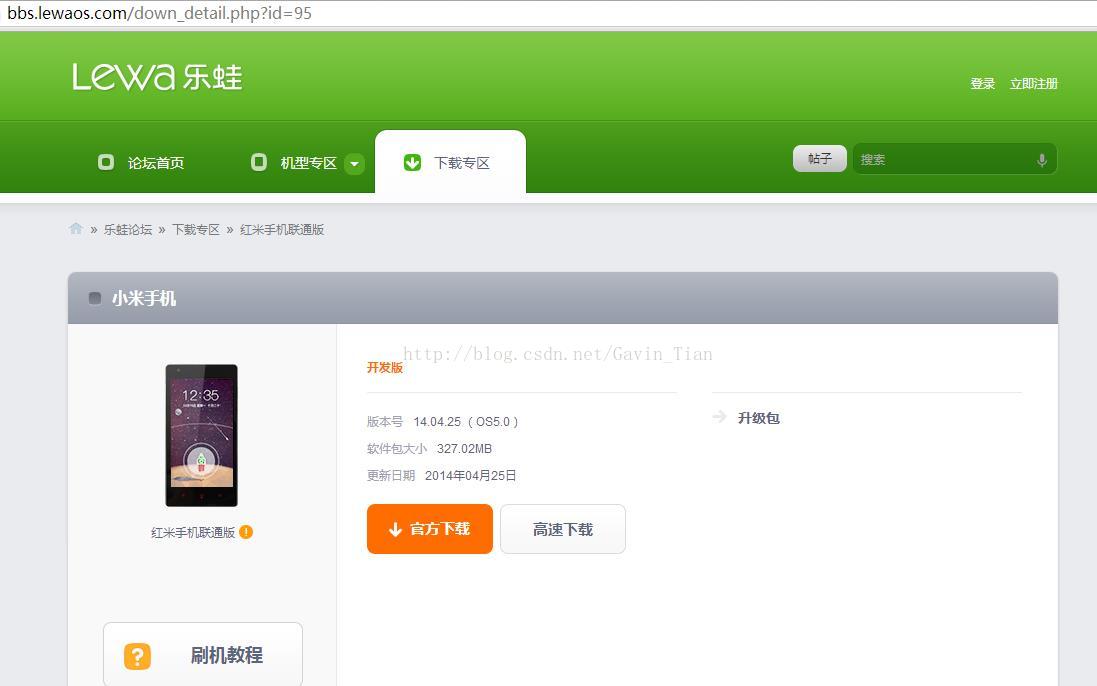Go to 论坛首页 forum home tab
1097x686 pixels.
155,163
